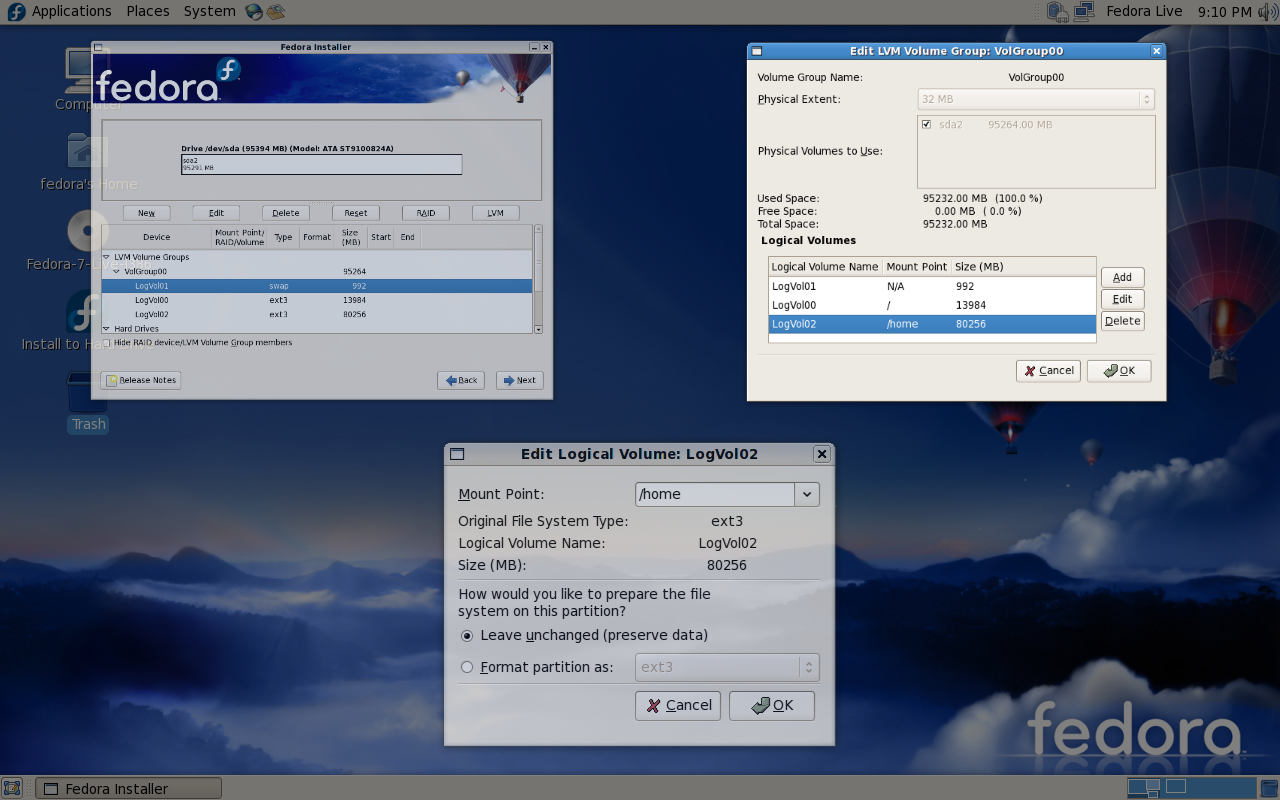Open the Mount Point dropdown arrow
Screen dimensions: 1280x800
tap(807, 494)
